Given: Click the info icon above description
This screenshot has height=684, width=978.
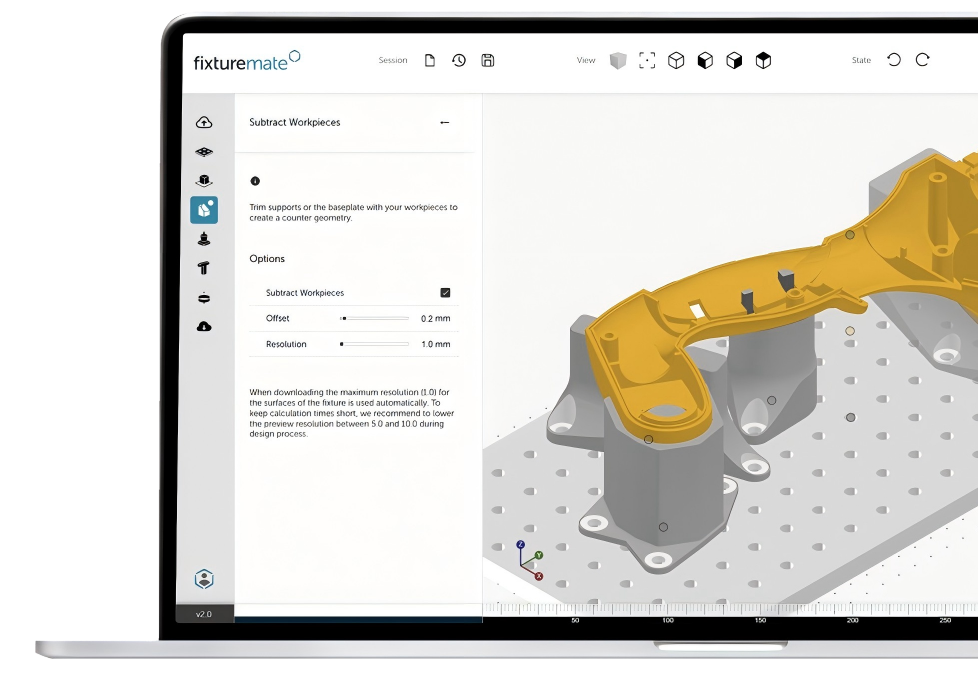Looking at the screenshot, I should click(255, 181).
